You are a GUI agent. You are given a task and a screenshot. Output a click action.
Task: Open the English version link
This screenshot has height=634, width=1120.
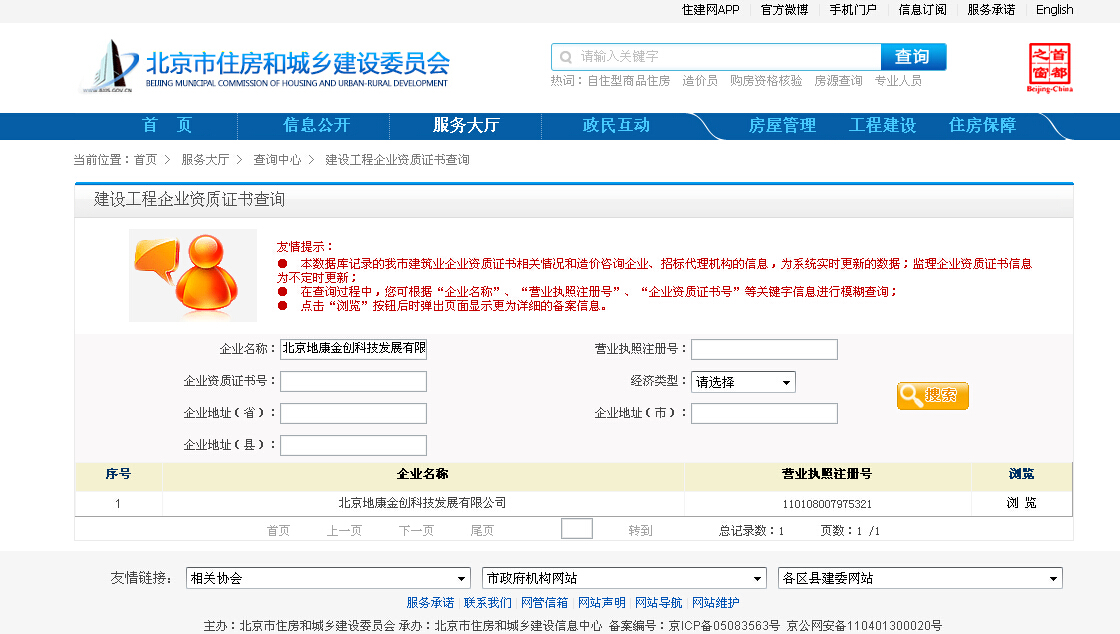pos(1054,10)
